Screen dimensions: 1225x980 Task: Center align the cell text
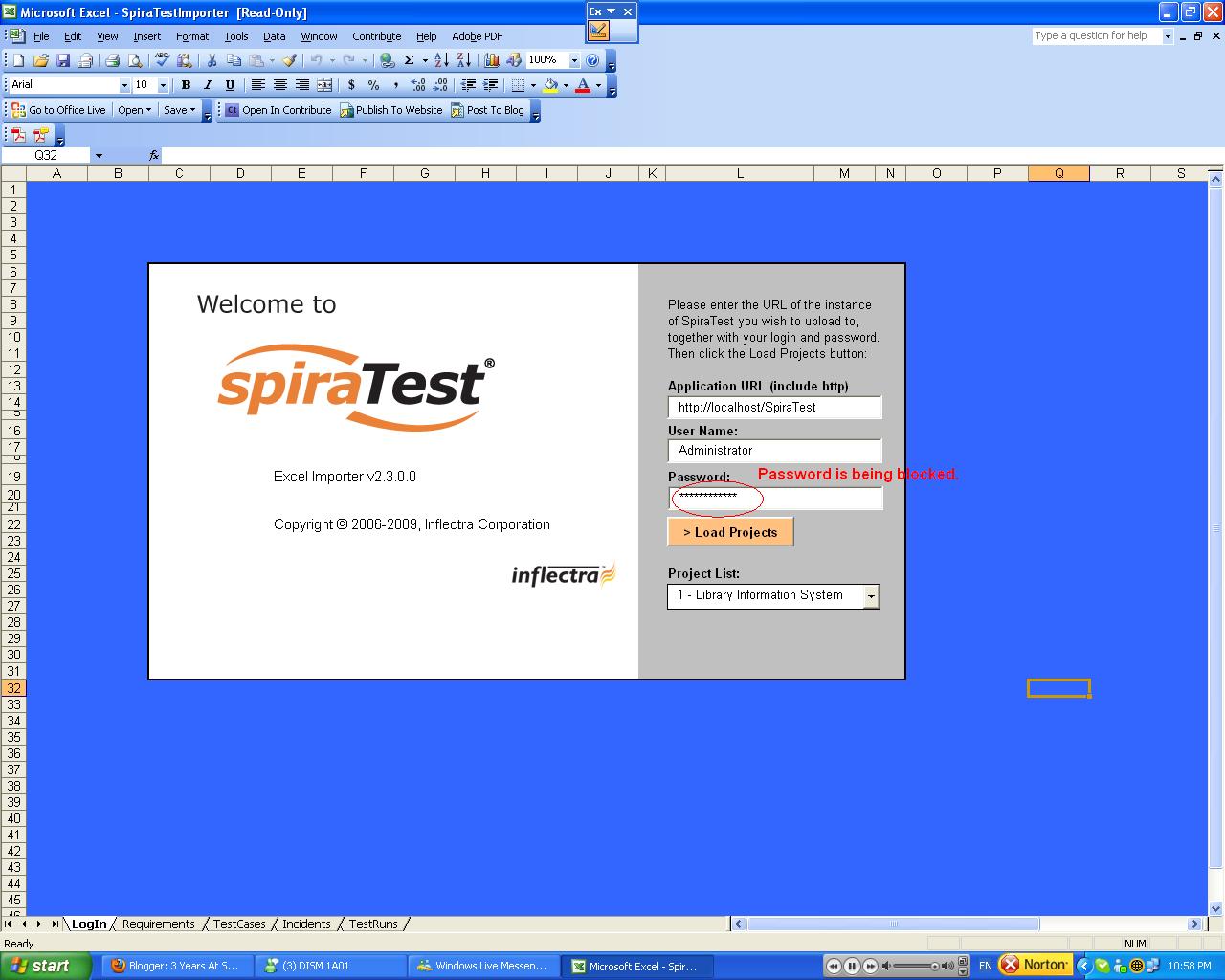tap(280, 85)
